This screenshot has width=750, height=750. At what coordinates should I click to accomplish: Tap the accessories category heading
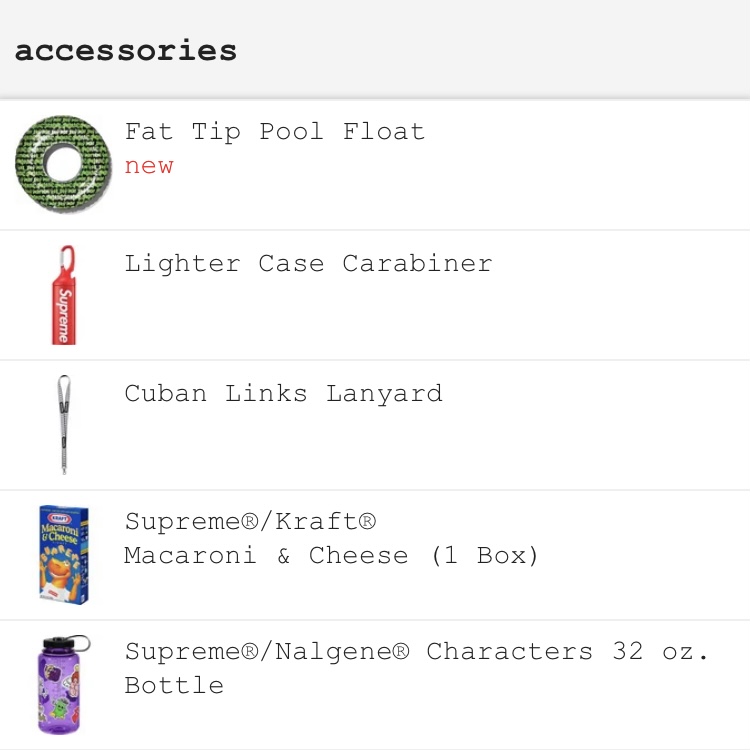126,50
